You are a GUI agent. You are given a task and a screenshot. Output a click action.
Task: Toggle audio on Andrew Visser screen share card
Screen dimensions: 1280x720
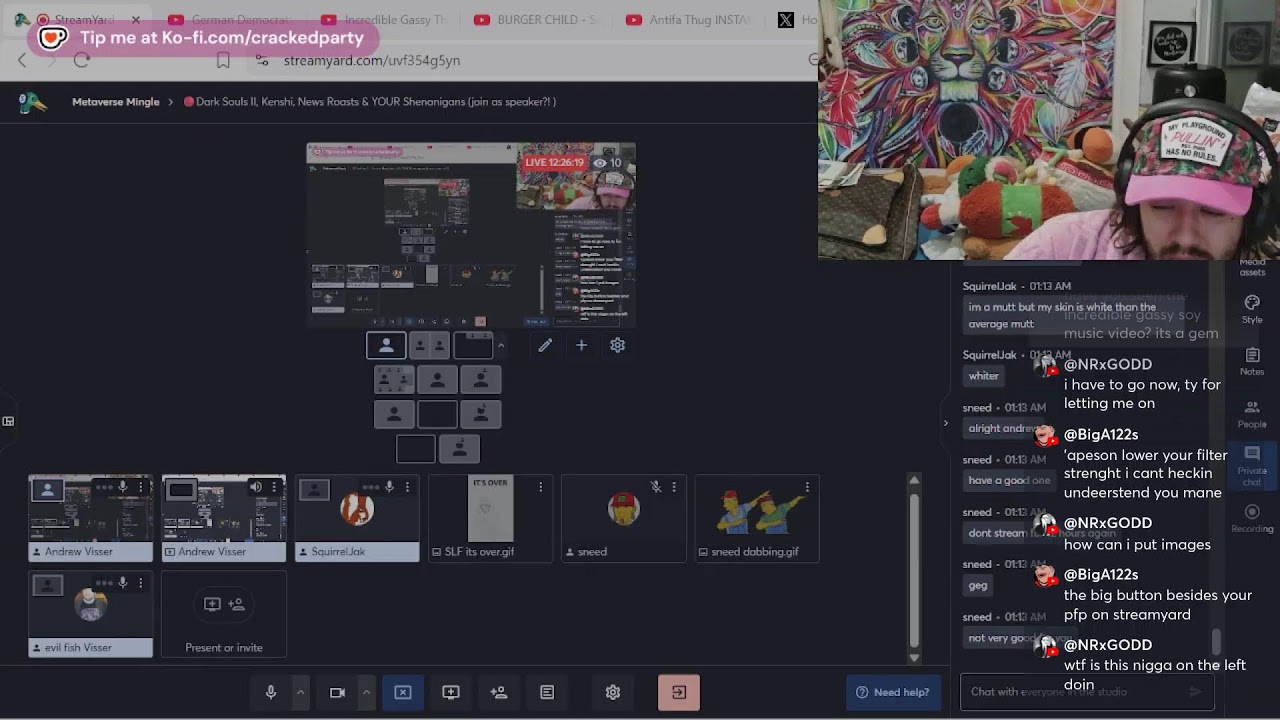click(x=256, y=487)
